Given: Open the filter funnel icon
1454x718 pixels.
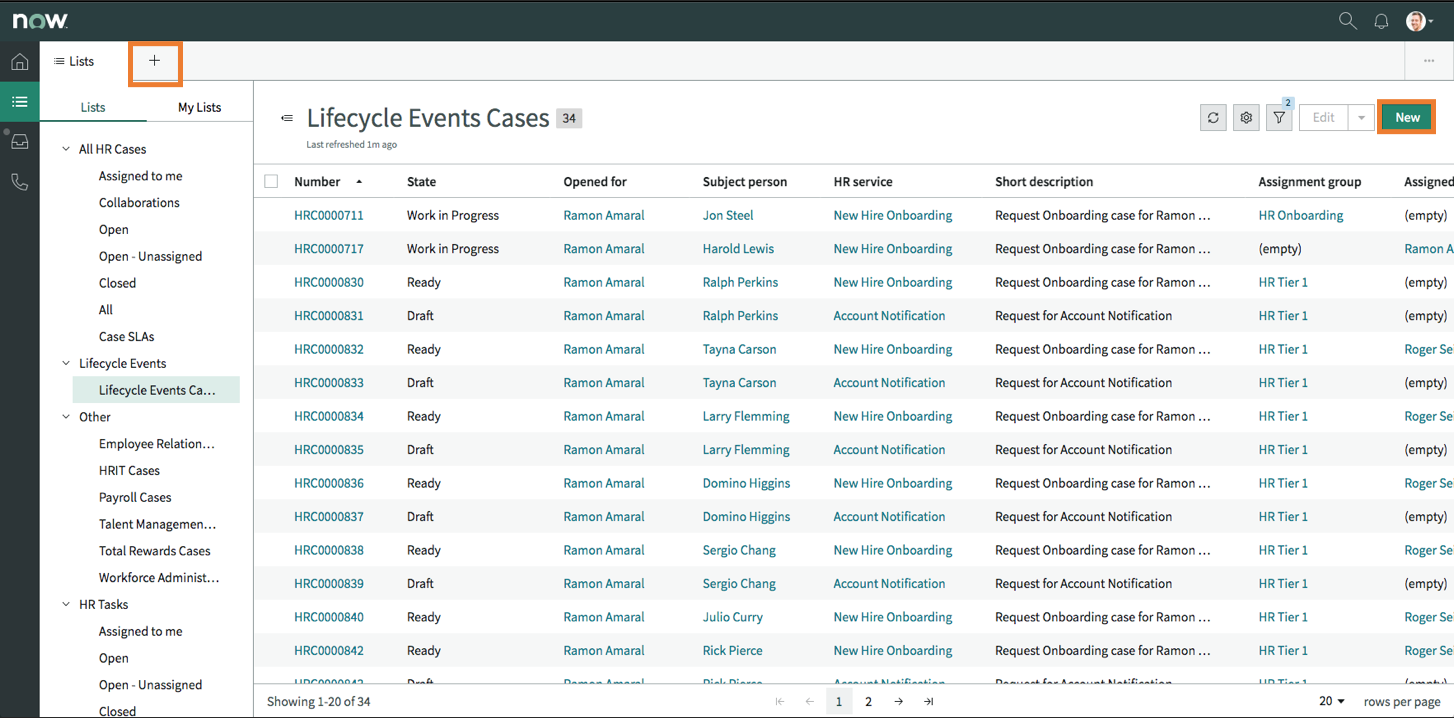Looking at the screenshot, I should [1279, 118].
